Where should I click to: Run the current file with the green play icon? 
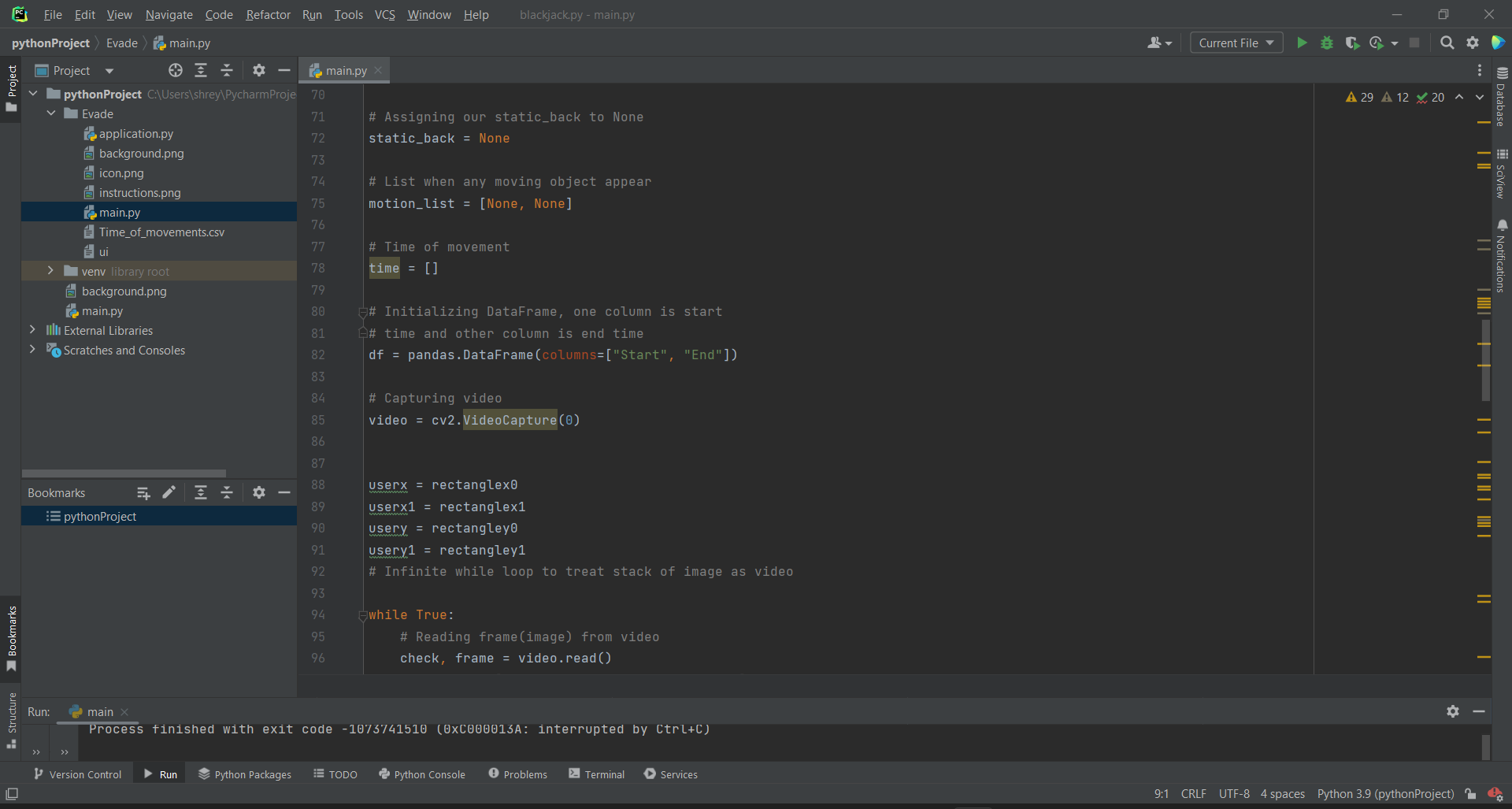pos(1302,43)
